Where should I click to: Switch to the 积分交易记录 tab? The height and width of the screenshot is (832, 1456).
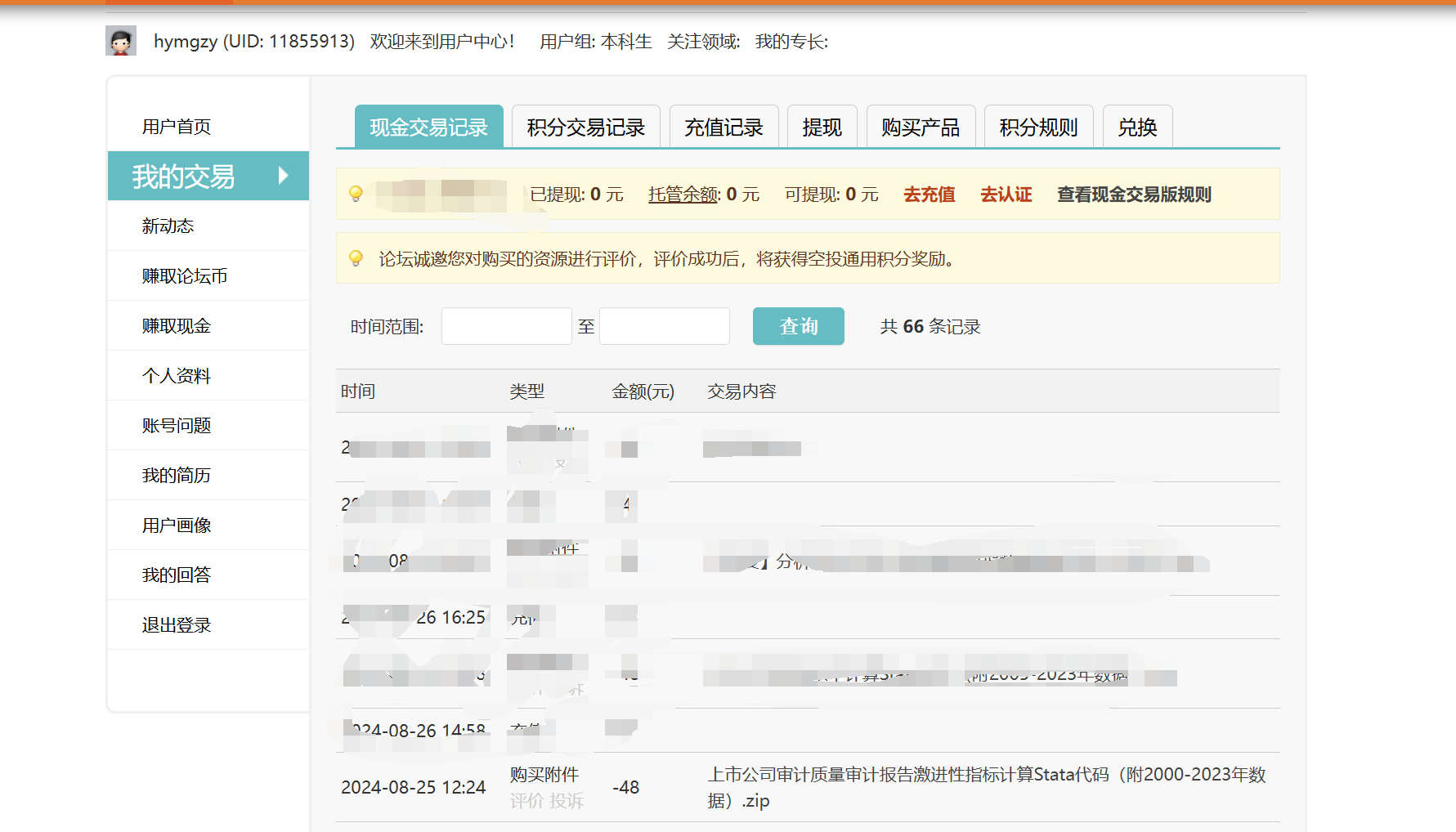586,127
